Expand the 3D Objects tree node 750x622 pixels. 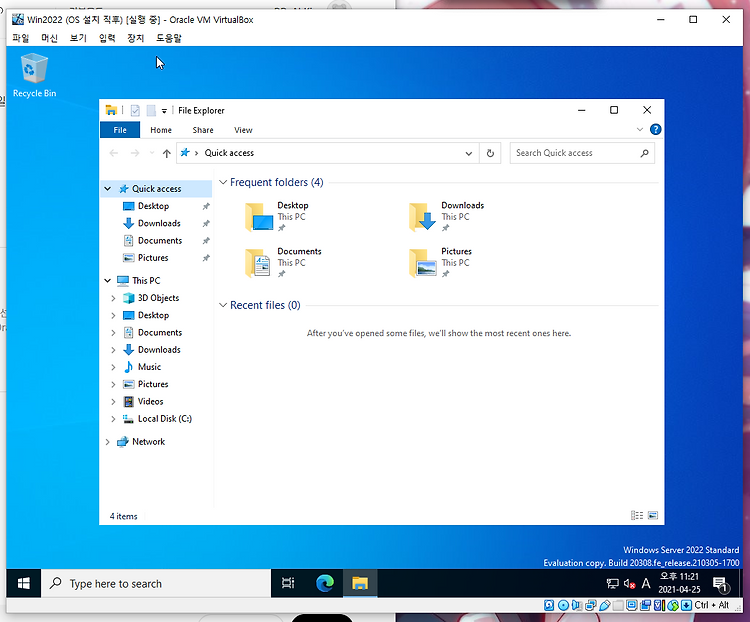tap(113, 298)
